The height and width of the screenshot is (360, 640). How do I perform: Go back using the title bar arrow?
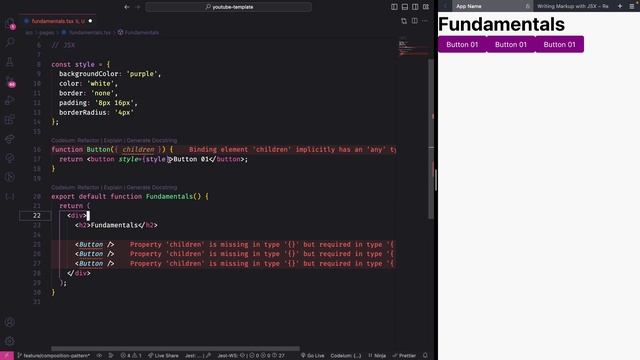click(x=127, y=7)
